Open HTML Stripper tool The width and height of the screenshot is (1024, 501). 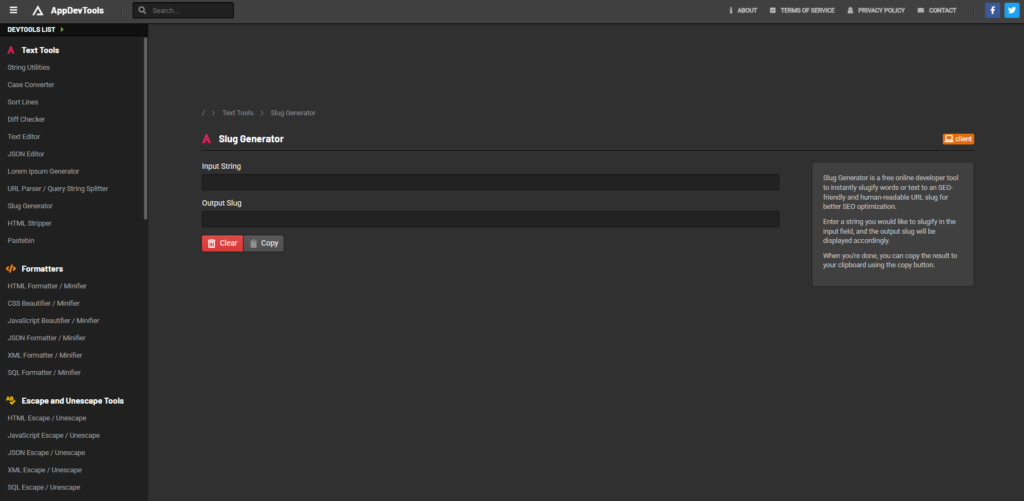click(x=29, y=223)
